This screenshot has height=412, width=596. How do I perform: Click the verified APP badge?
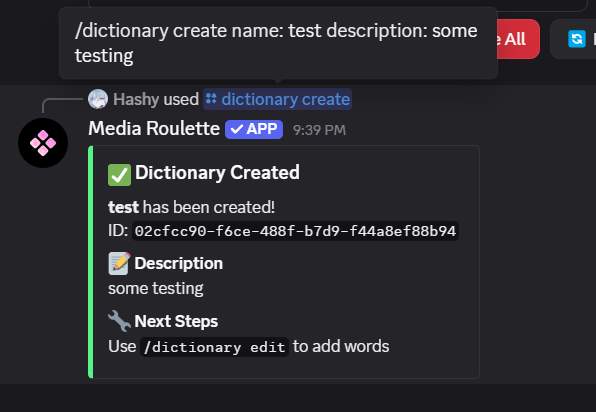254,129
